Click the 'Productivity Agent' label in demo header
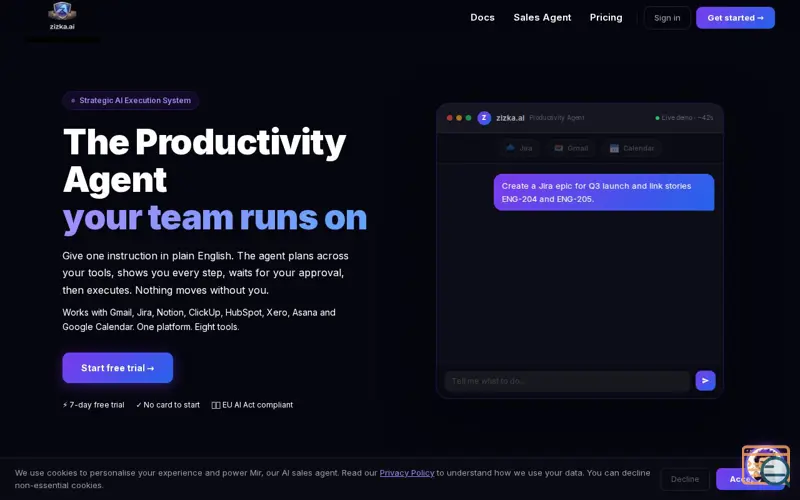 tap(557, 118)
